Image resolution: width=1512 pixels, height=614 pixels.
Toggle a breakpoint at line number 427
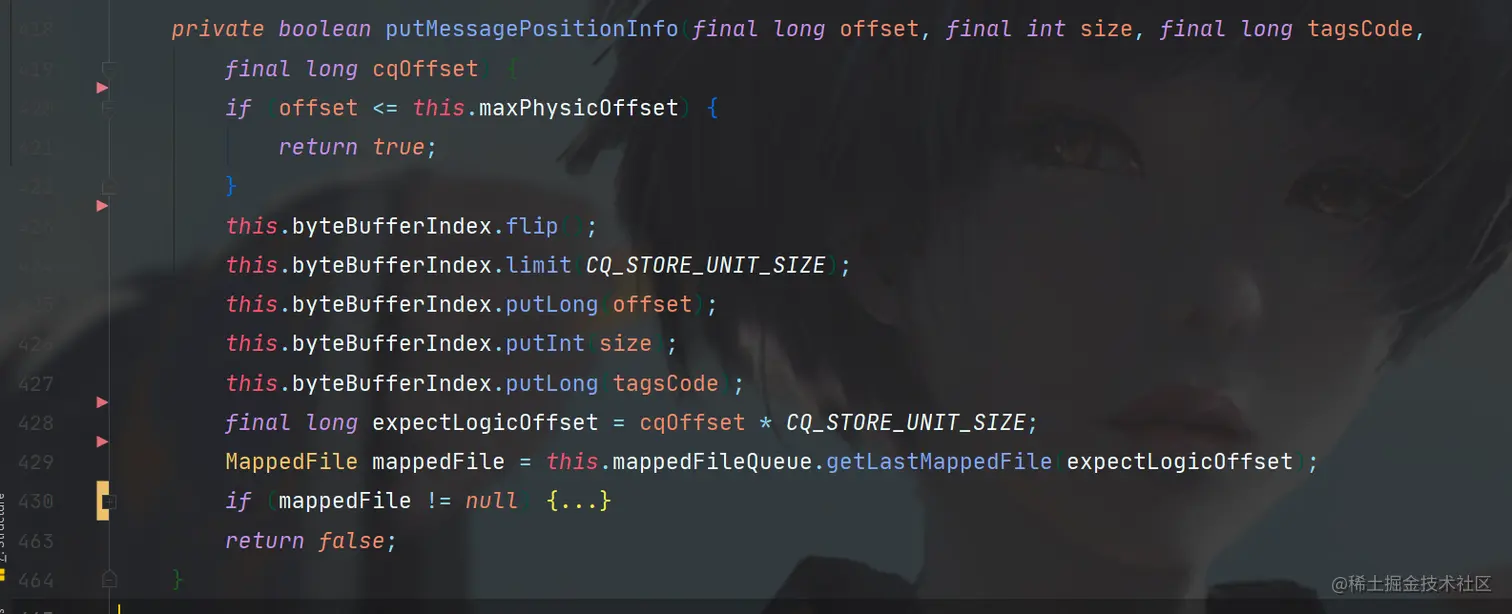pyautogui.click(x=35, y=384)
